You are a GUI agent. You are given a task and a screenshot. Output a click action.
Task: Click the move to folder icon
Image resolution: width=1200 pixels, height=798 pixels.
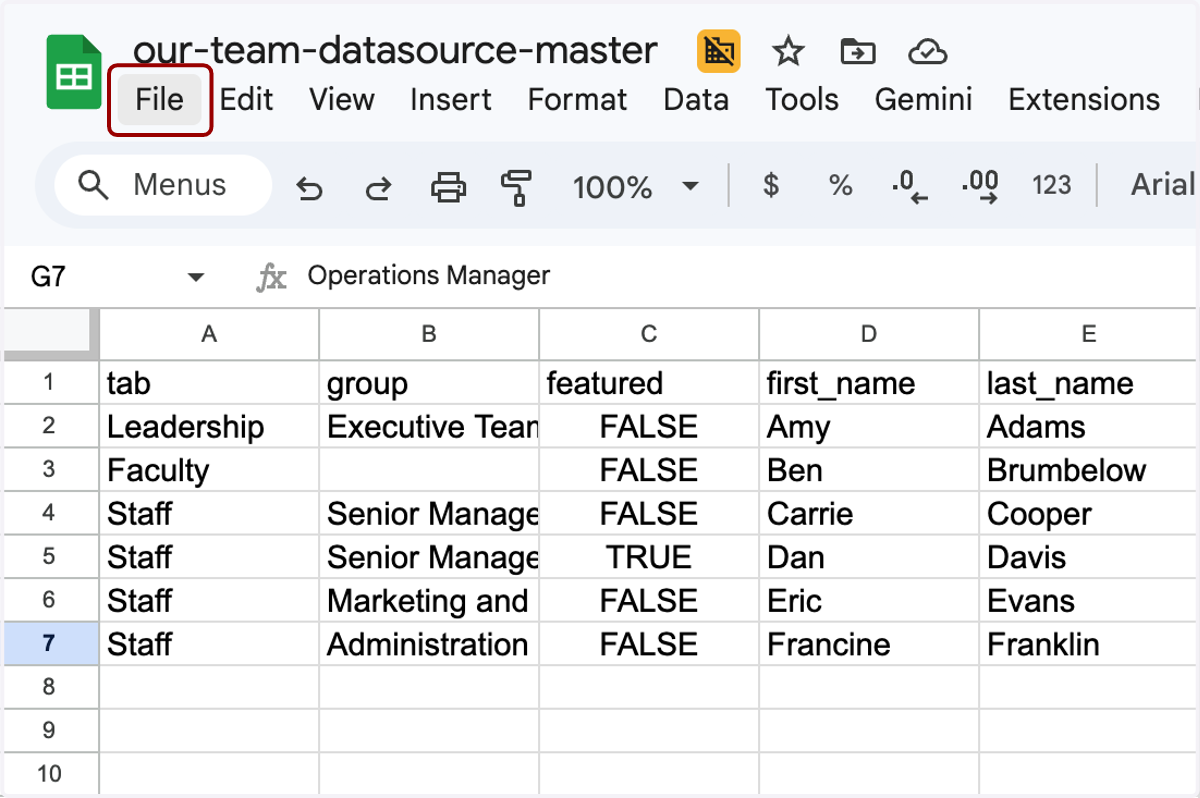858,51
